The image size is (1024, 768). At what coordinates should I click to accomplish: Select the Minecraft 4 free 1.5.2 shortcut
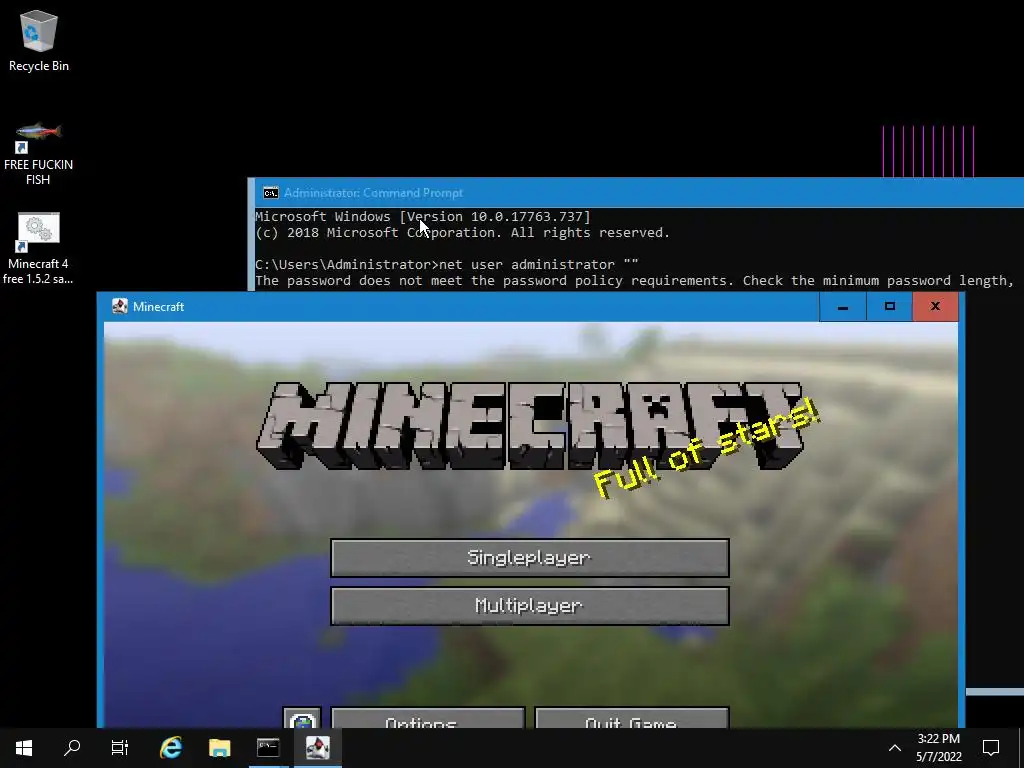click(38, 249)
